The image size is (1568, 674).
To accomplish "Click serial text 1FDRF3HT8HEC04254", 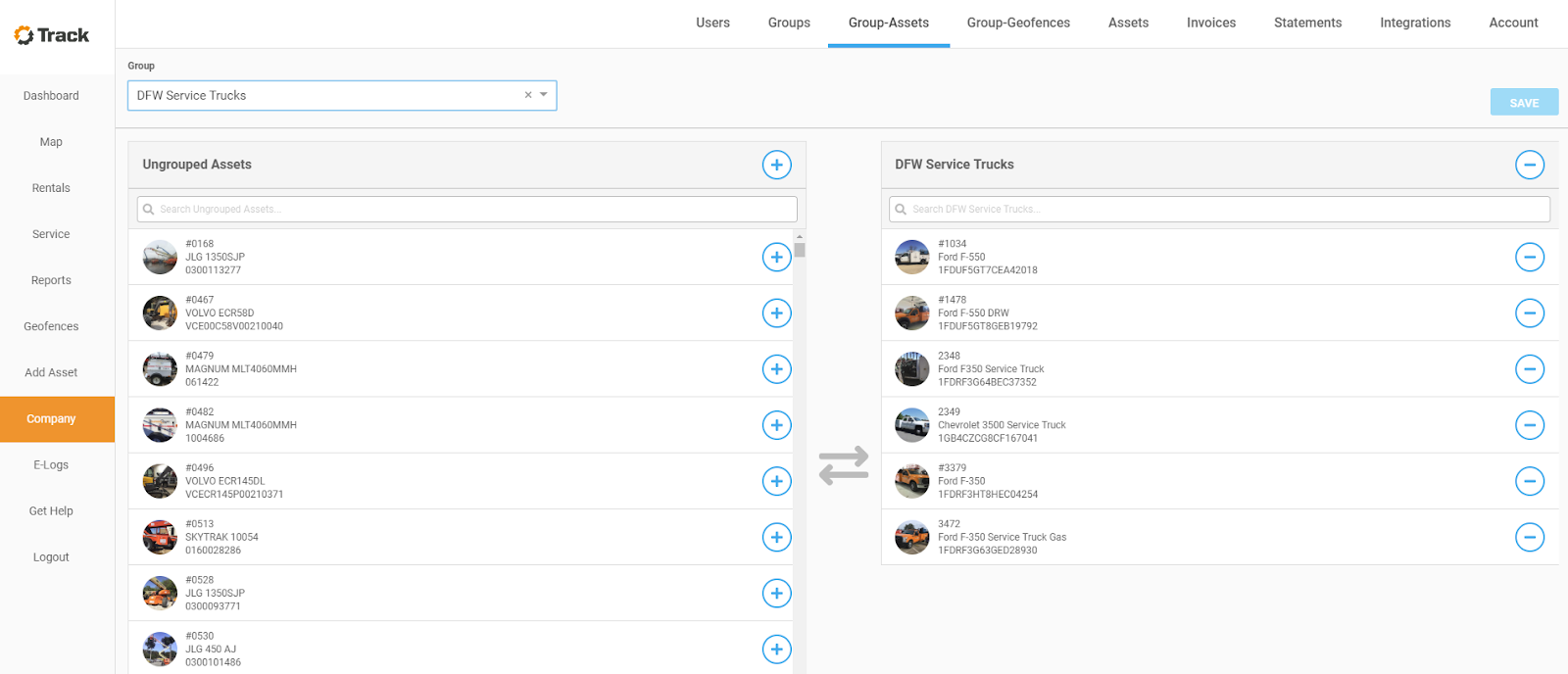I will (988, 495).
